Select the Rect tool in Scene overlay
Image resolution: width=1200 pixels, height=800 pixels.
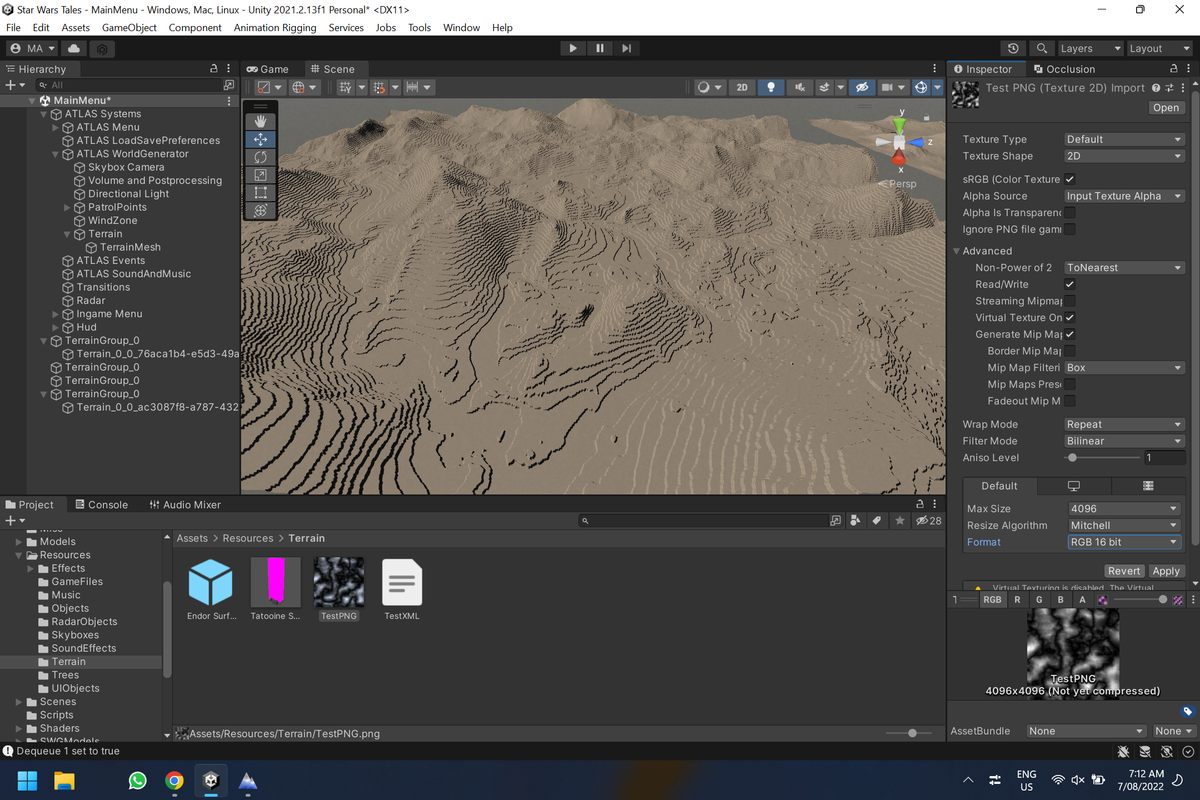tap(260, 192)
